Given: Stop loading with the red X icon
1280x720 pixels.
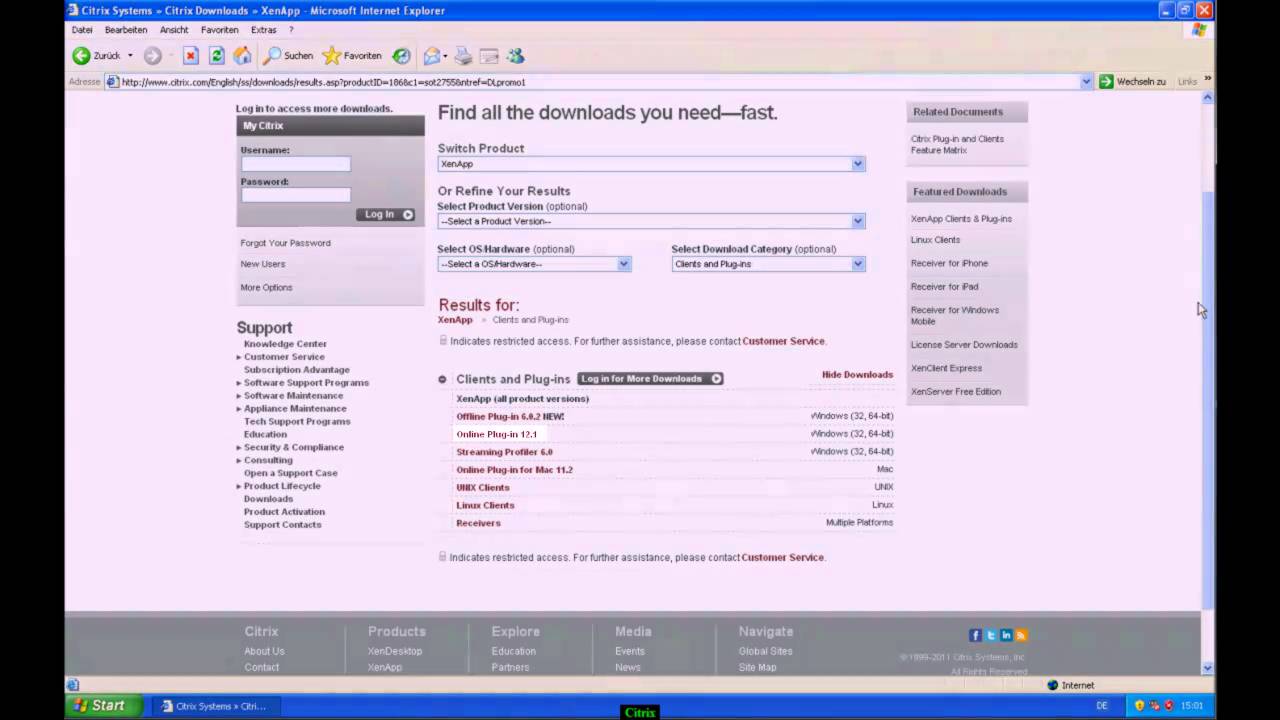Looking at the screenshot, I should pyautogui.click(x=190, y=56).
